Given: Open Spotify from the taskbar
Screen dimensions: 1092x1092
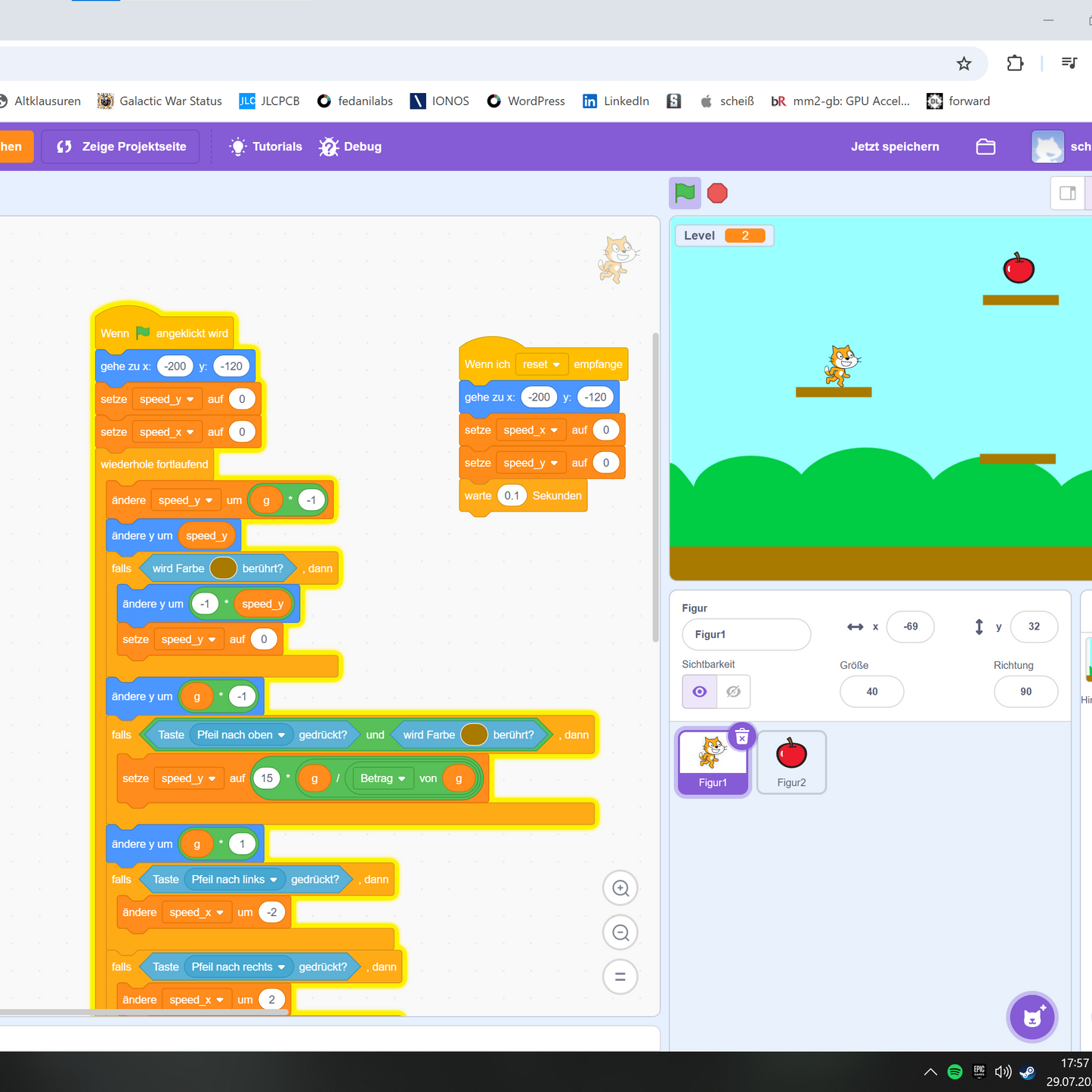Looking at the screenshot, I should click(x=954, y=1072).
